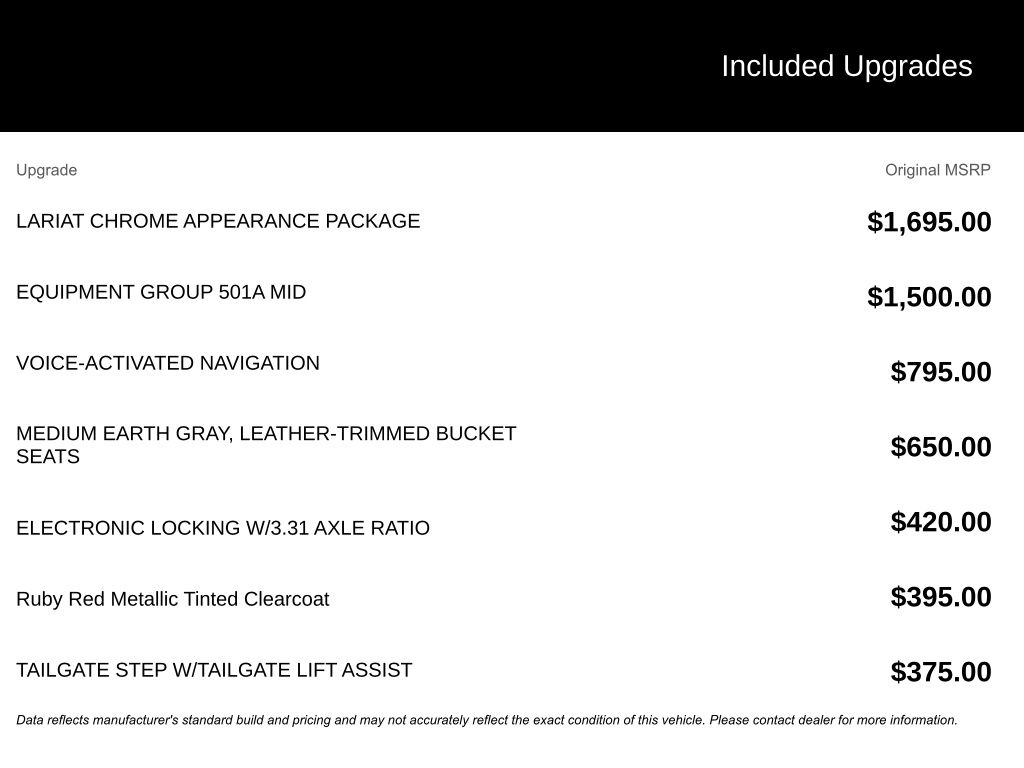The image size is (1024, 768).
Task: Select VOICE-ACTIVATED NAVIGATION upgrade
Action: pos(168,363)
